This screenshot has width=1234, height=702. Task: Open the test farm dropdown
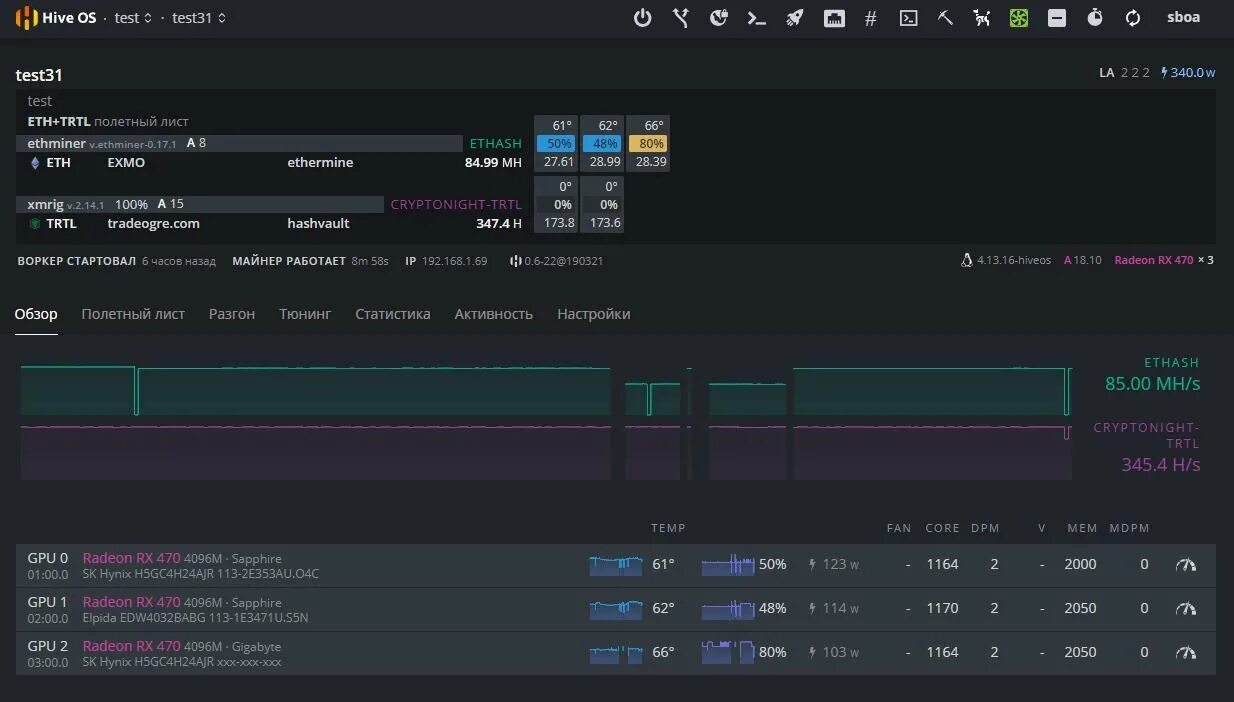click(134, 18)
